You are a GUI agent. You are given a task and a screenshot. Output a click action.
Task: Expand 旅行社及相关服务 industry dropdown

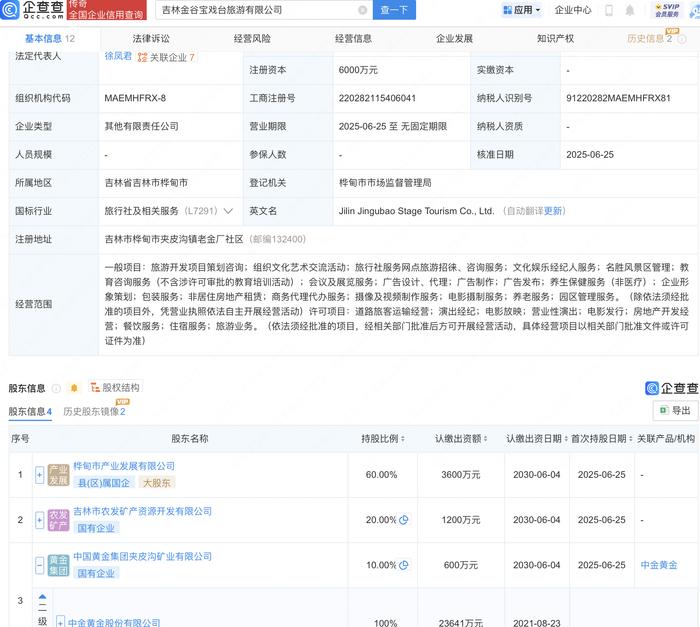pos(228,211)
